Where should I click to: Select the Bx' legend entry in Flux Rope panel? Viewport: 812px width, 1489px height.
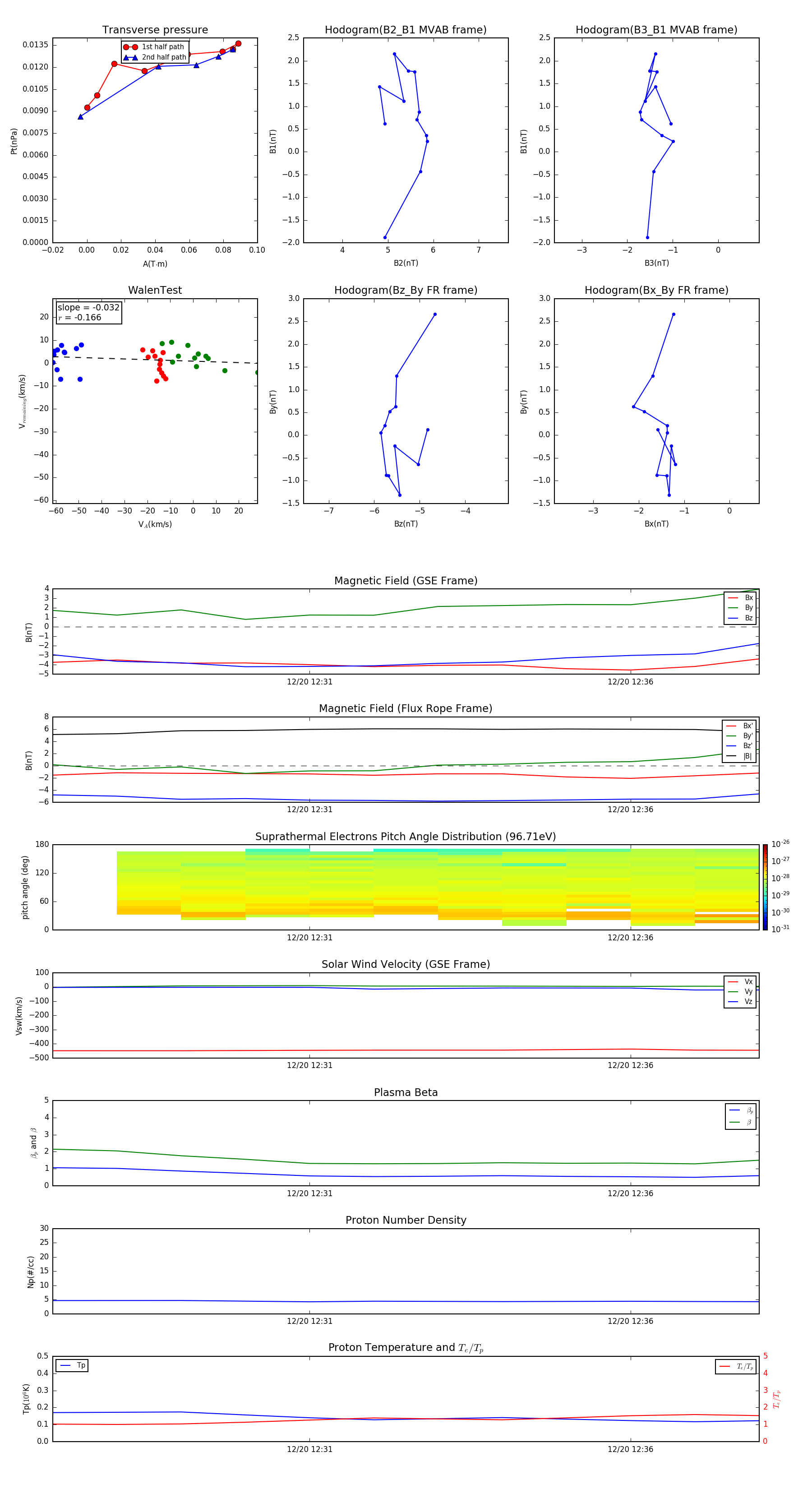click(739, 726)
